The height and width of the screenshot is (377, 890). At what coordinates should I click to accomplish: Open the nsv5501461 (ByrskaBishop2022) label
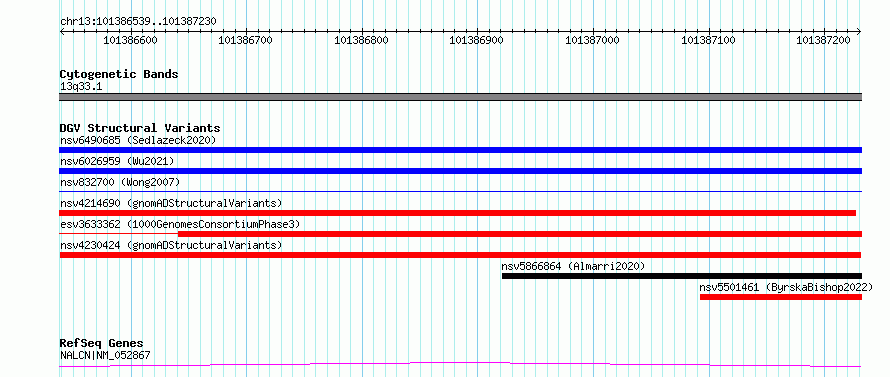[786, 287]
